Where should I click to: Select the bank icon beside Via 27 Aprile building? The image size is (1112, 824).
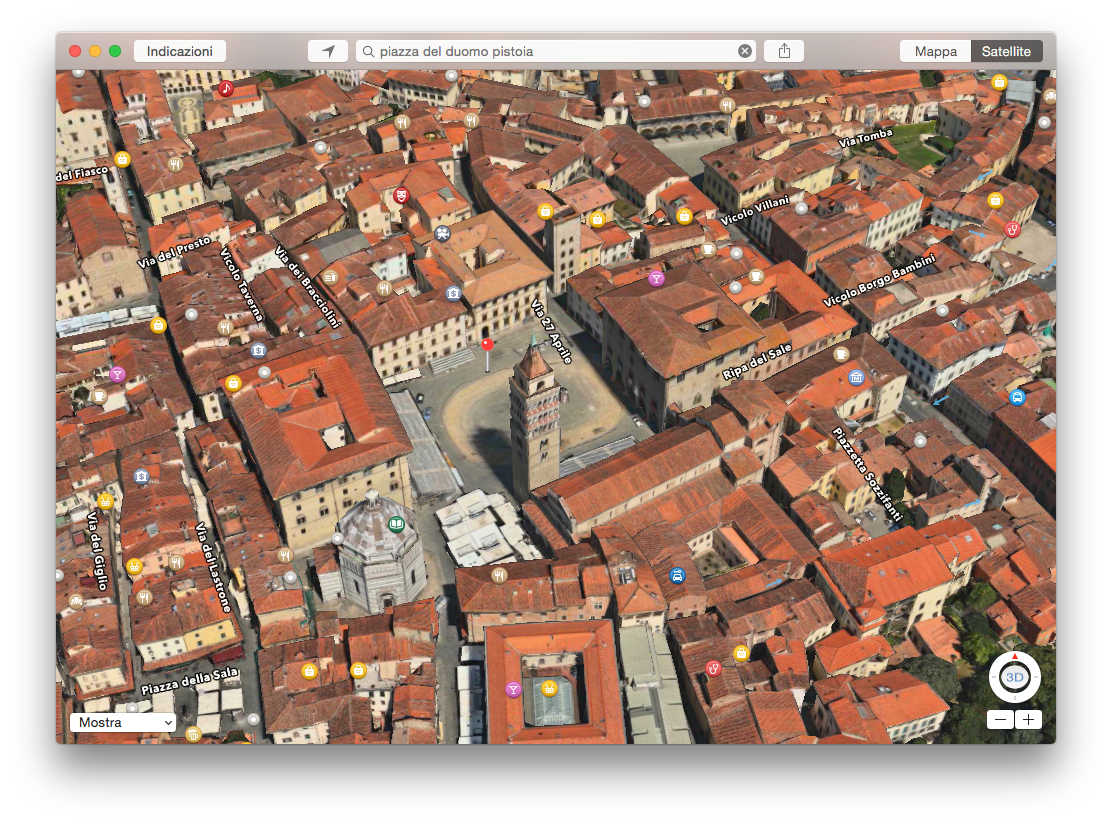point(453,293)
